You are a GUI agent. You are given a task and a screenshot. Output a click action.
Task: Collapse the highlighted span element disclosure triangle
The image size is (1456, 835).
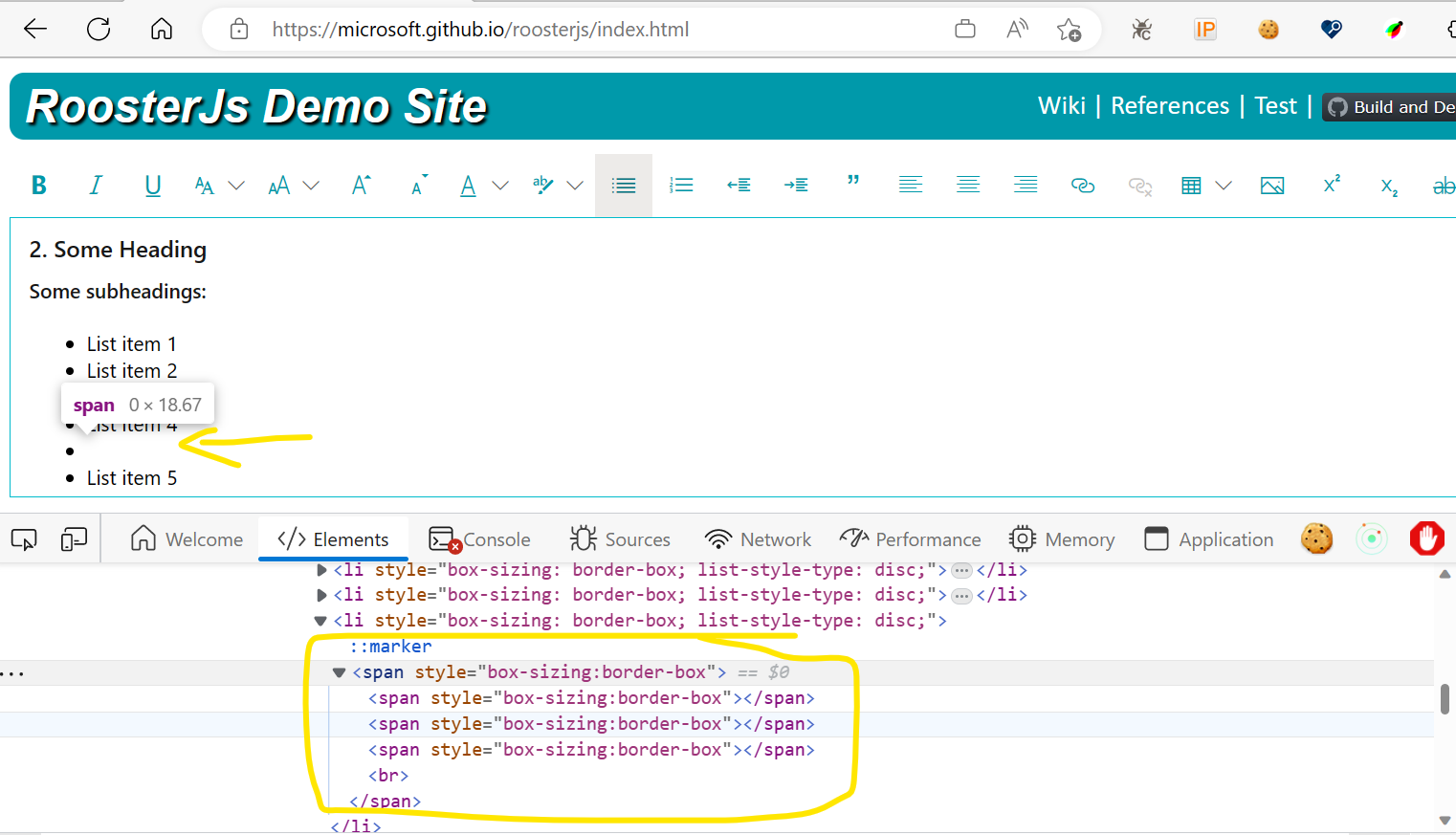[x=339, y=671]
